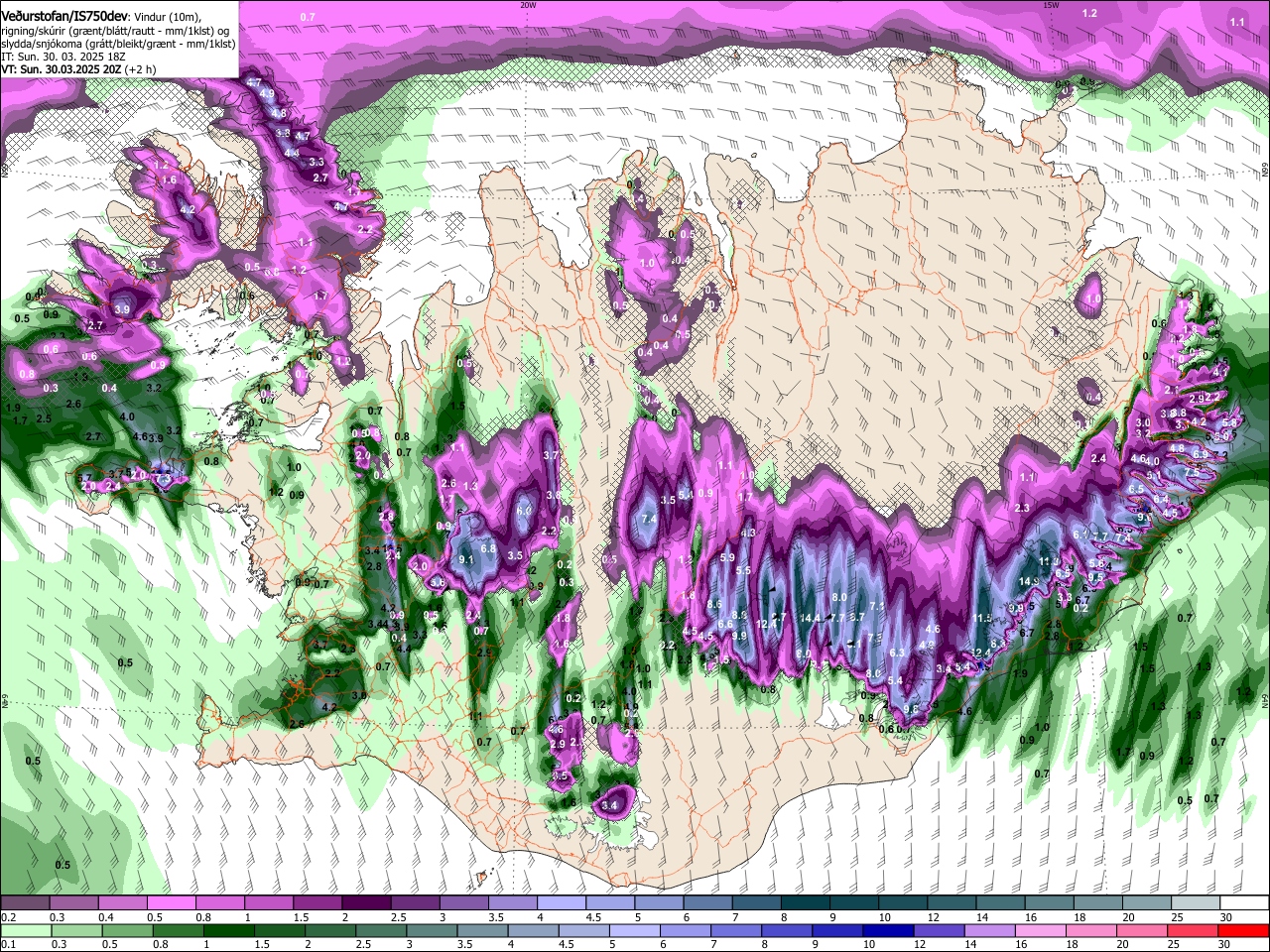Pick the light periwinkle 4 mm snow swatch
The width and height of the screenshot is (1270, 952).
coord(561,903)
